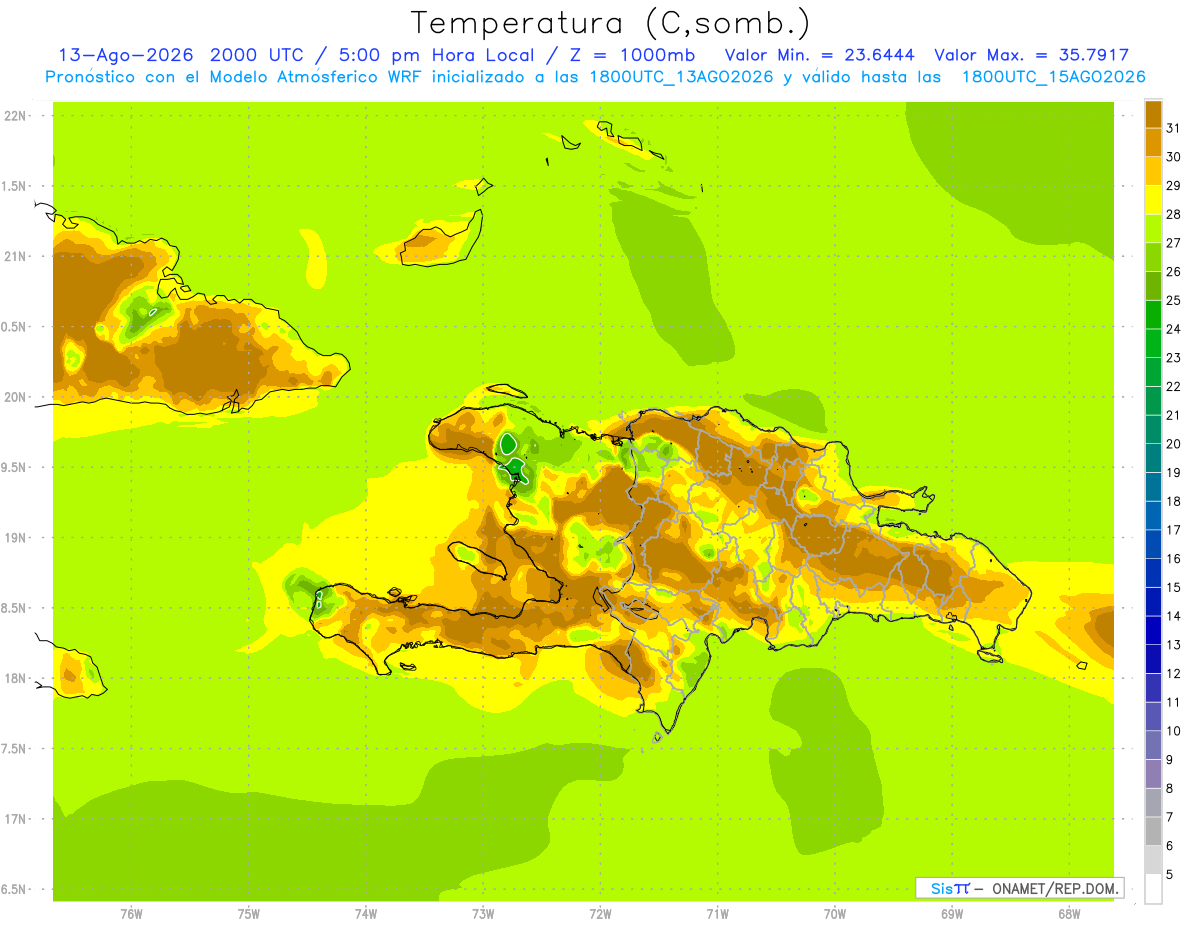The width and height of the screenshot is (1200, 927).
Task: Click the 76W longitude axis label
Action: point(131,914)
